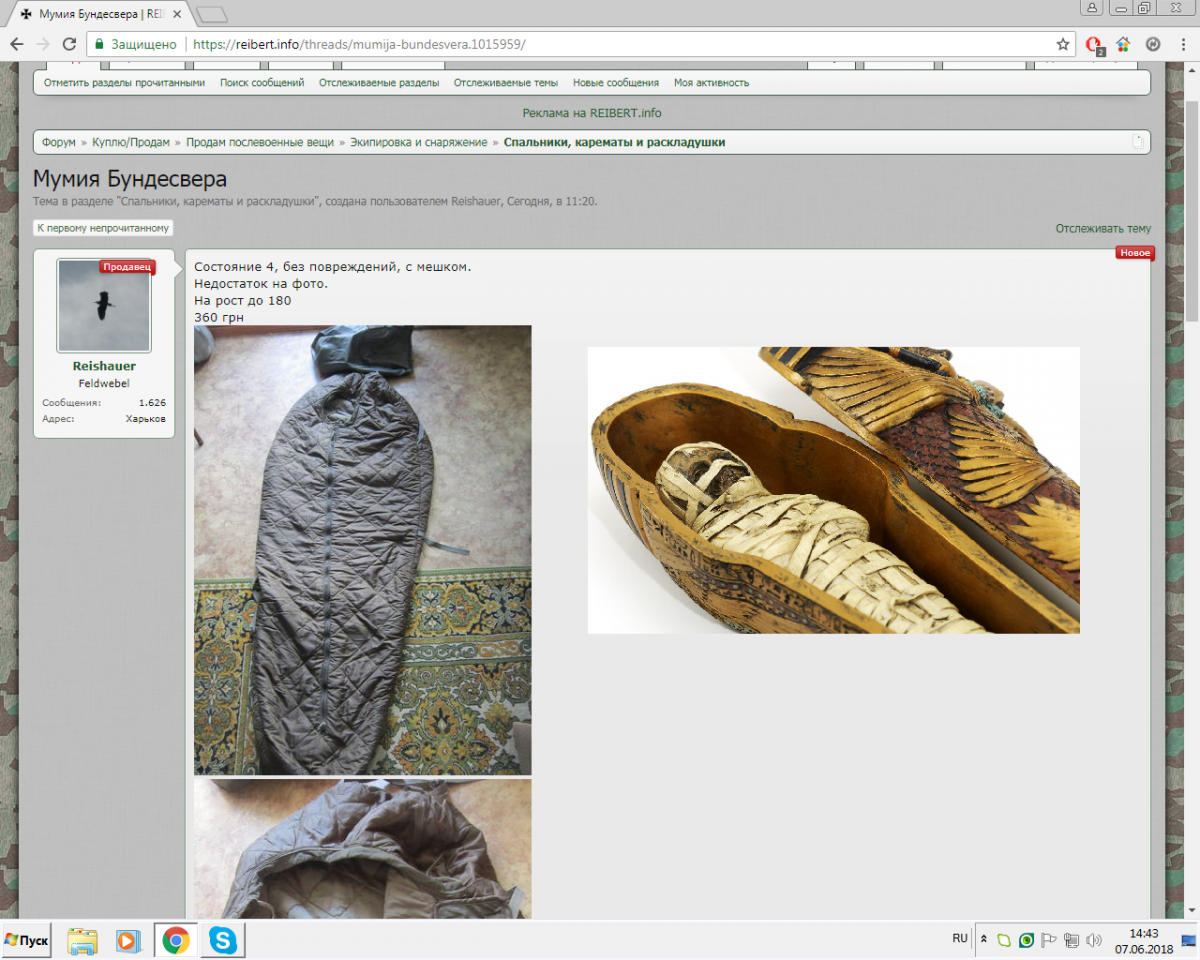
Task: Click the Reishauer author link in thread info
Action: [x=479, y=201]
